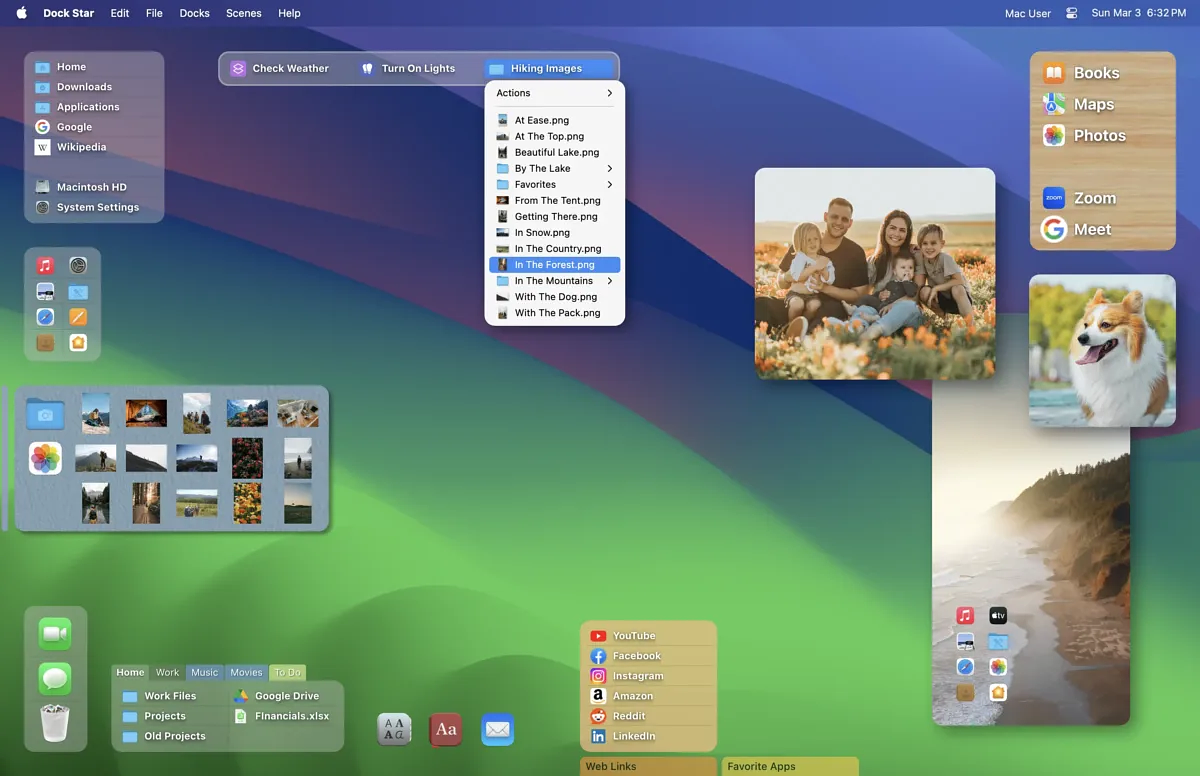This screenshot has height=776, width=1200.
Task: Launch the Font Book app icon
Action: 394,729
